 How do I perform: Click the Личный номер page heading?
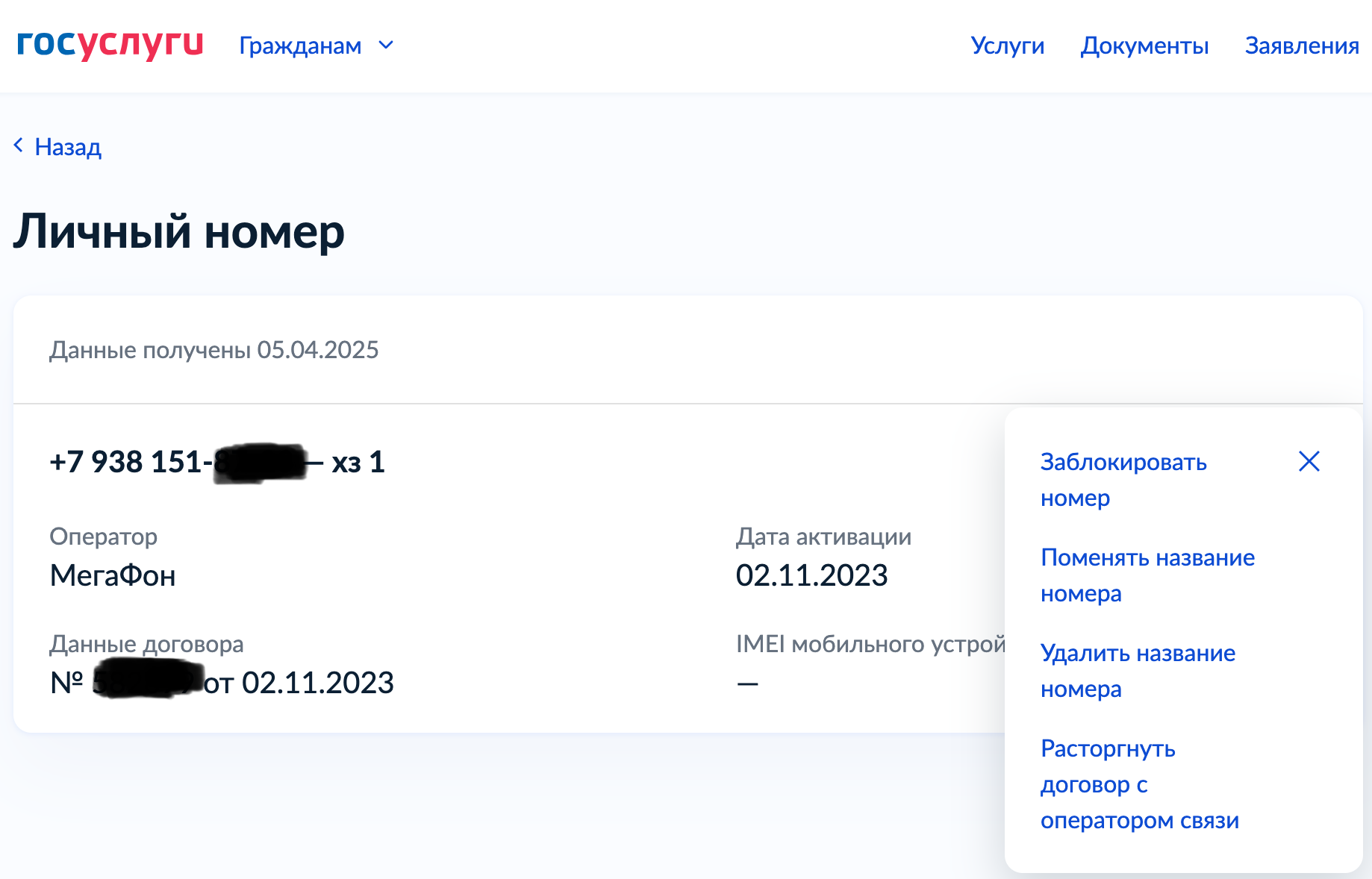pyautogui.click(x=179, y=231)
